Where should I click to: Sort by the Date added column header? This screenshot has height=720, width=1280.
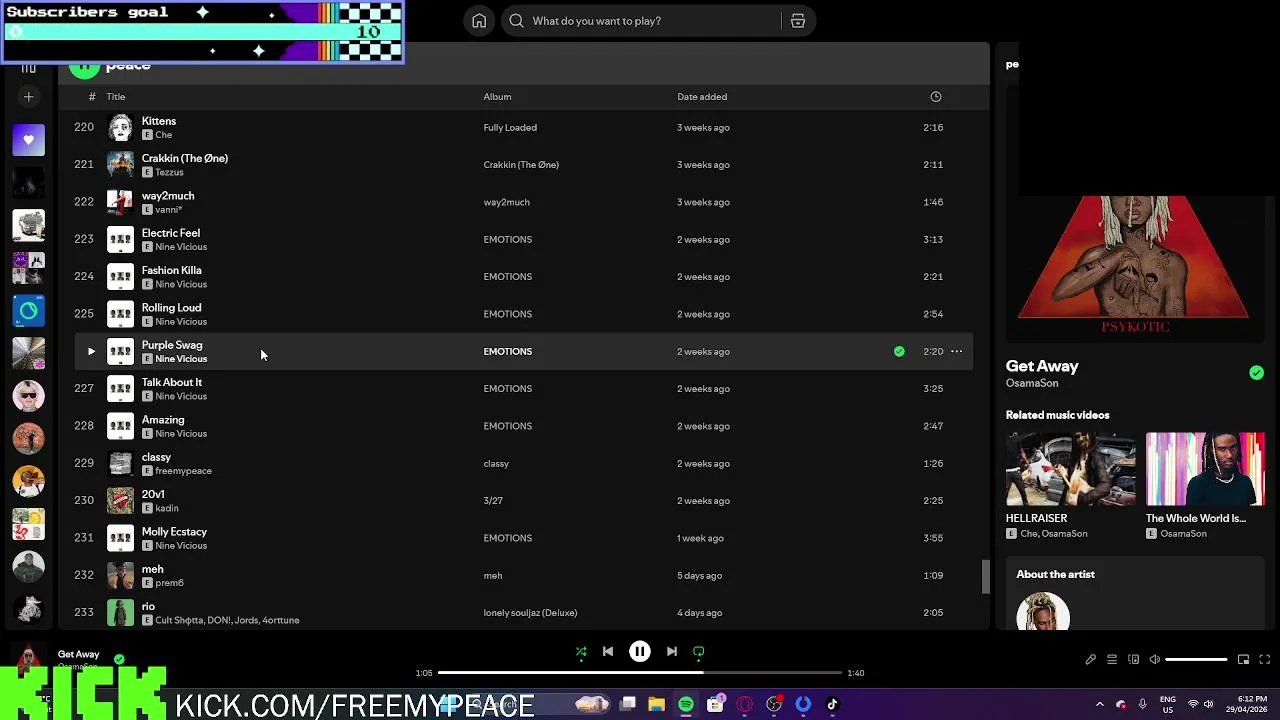[702, 97]
